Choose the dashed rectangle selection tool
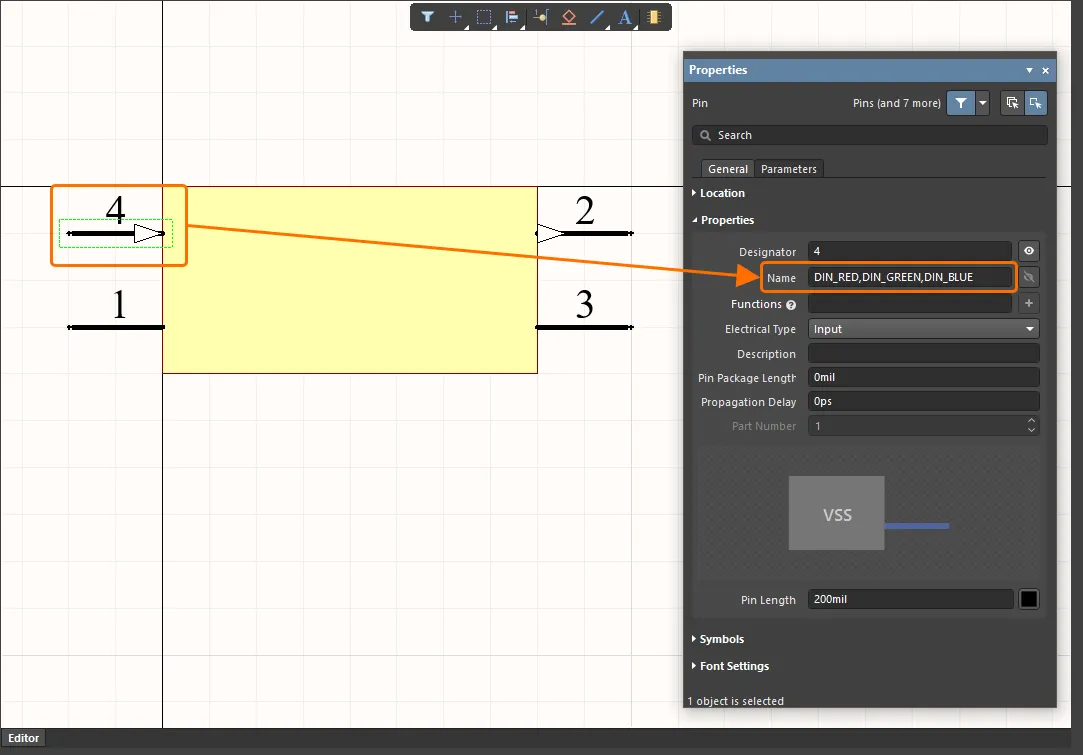The height and width of the screenshot is (755, 1083). pyautogui.click(x=484, y=17)
